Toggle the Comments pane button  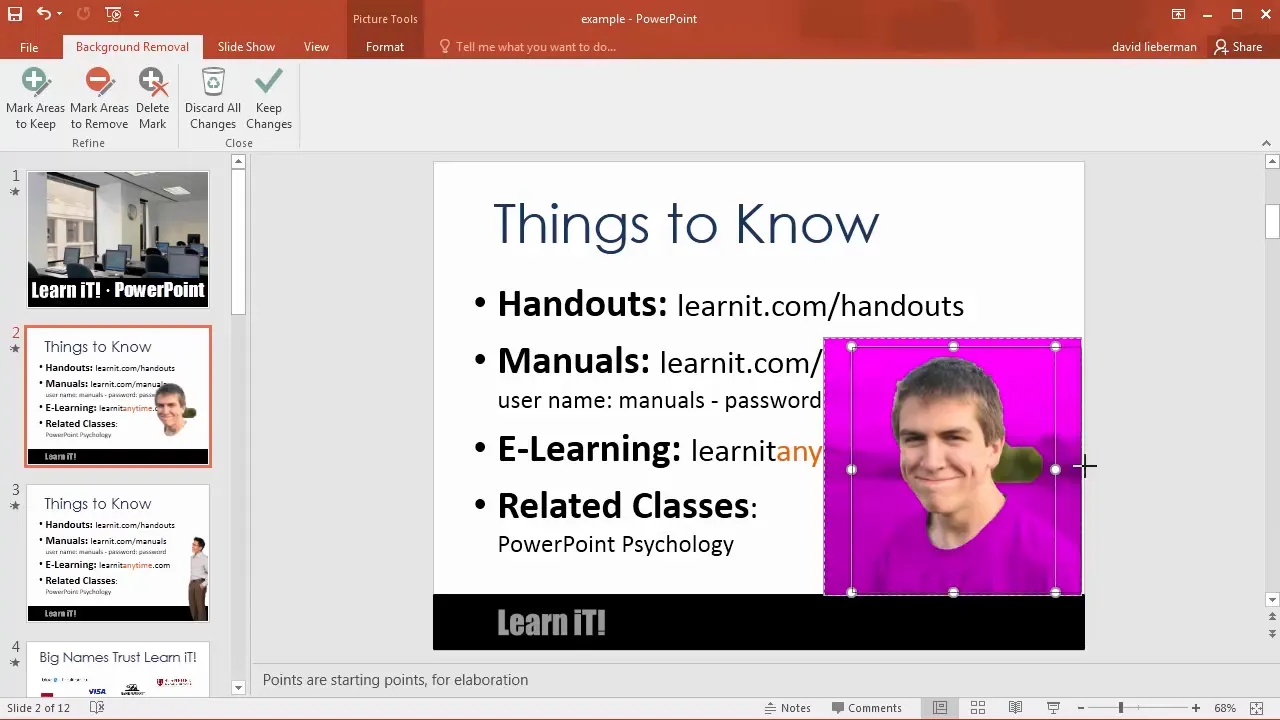click(x=865, y=708)
